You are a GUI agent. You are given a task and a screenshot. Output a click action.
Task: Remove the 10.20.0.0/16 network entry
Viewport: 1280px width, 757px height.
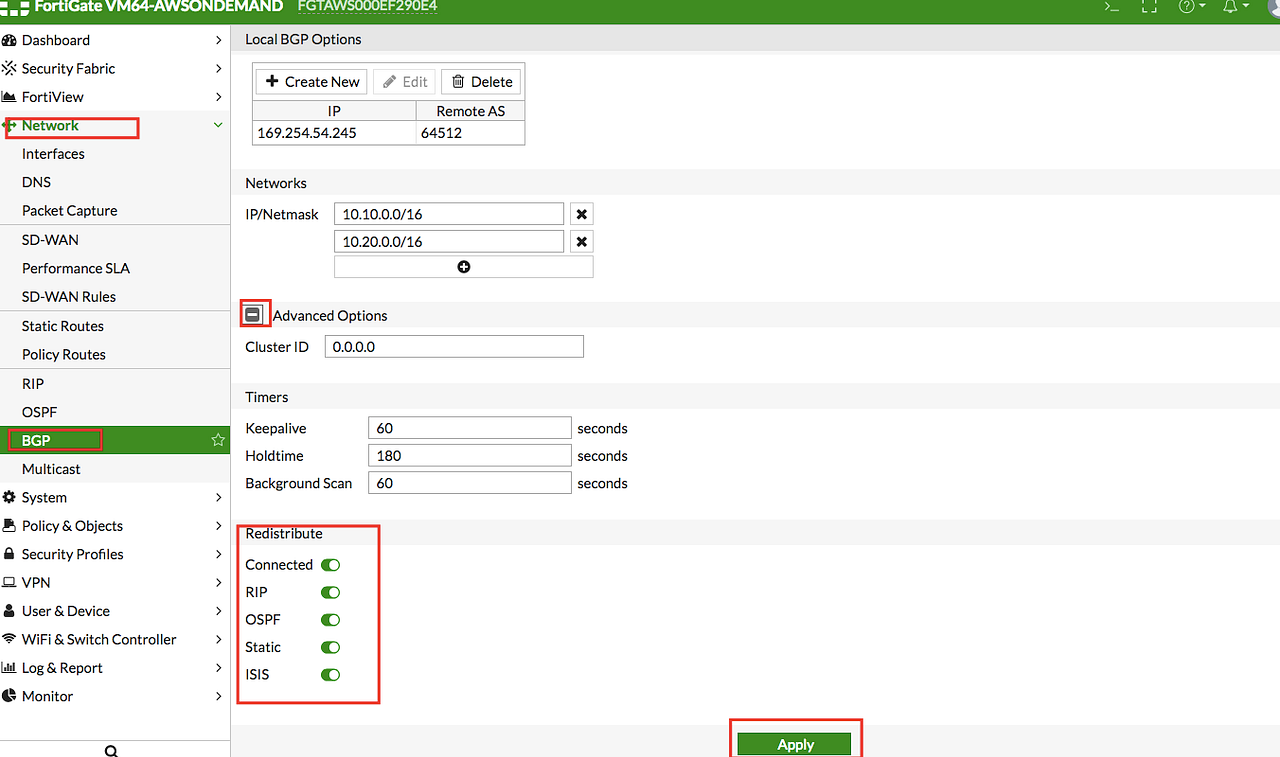pyautogui.click(x=581, y=242)
